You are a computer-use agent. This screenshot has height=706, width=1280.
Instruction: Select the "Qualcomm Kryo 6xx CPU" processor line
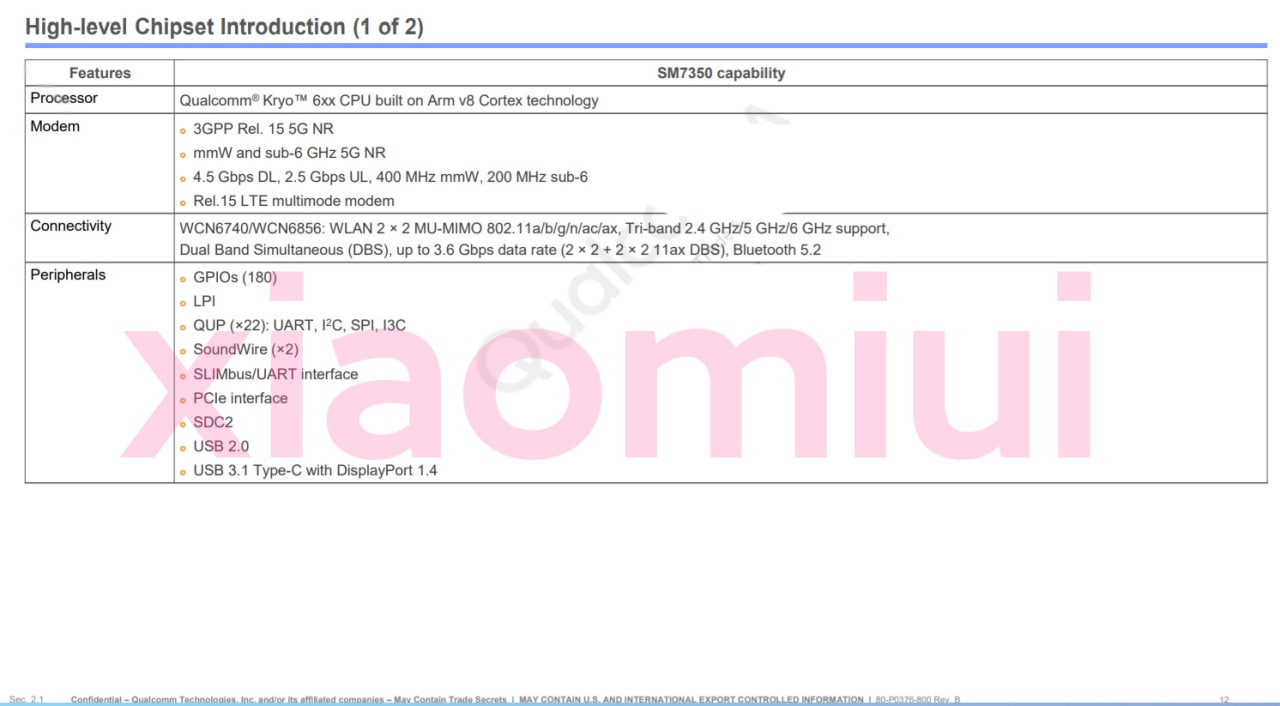[389, 101]
